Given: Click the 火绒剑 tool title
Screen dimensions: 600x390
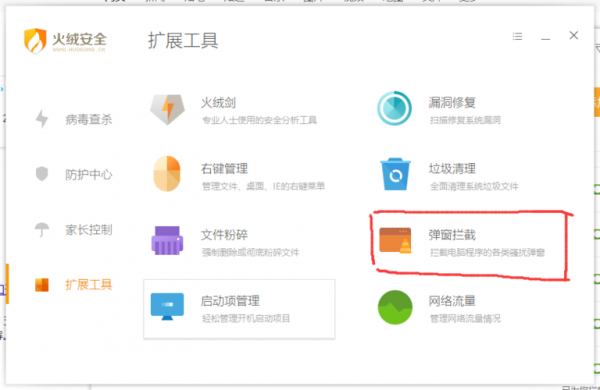Looking at the screenshot, I should pyautogui.click(x=218, y=103).
